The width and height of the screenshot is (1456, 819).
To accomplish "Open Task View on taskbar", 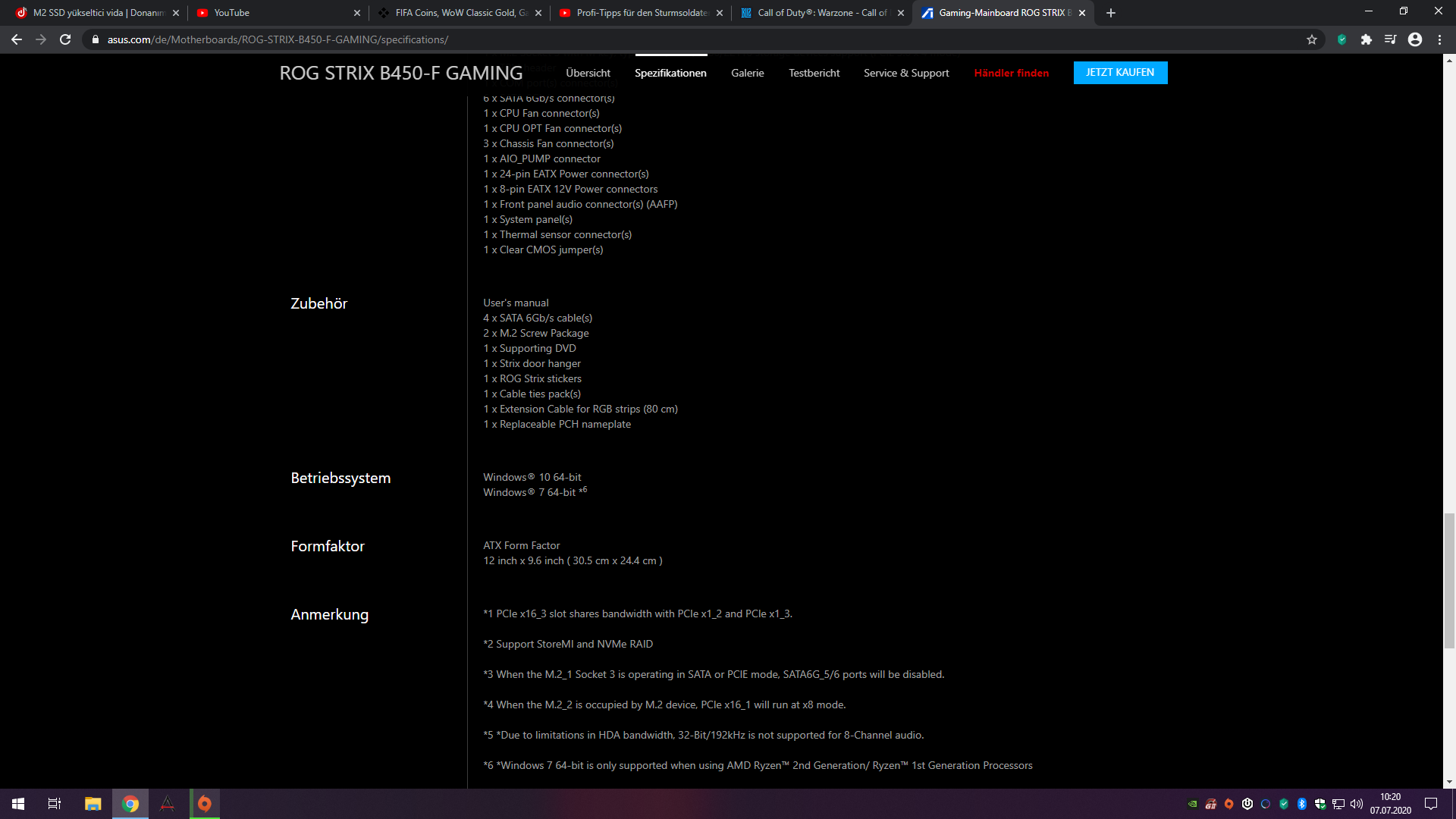I will coord(55,804).
